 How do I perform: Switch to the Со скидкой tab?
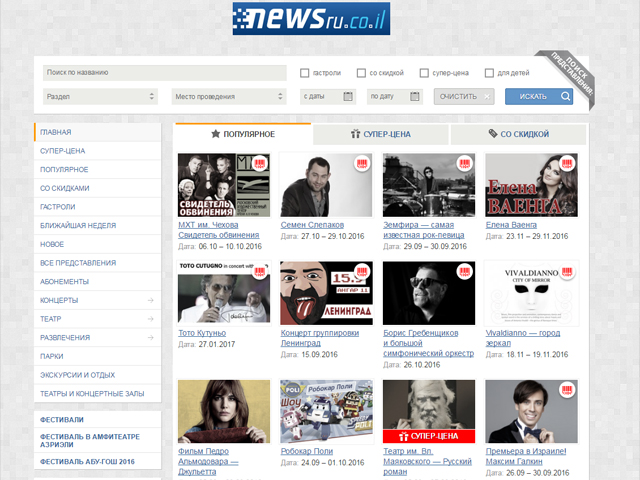pos(518,134)
